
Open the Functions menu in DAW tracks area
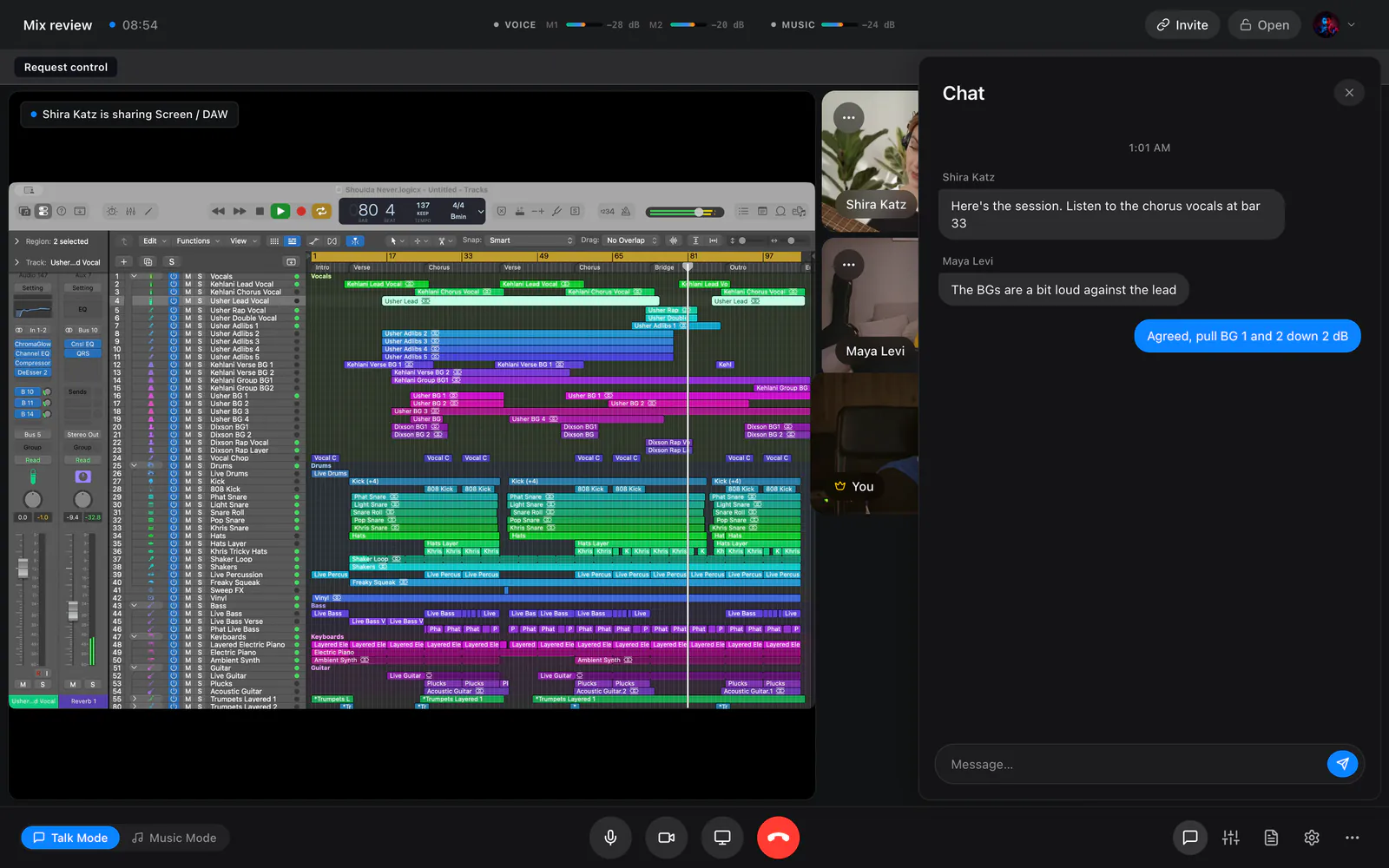coord(198,241)
